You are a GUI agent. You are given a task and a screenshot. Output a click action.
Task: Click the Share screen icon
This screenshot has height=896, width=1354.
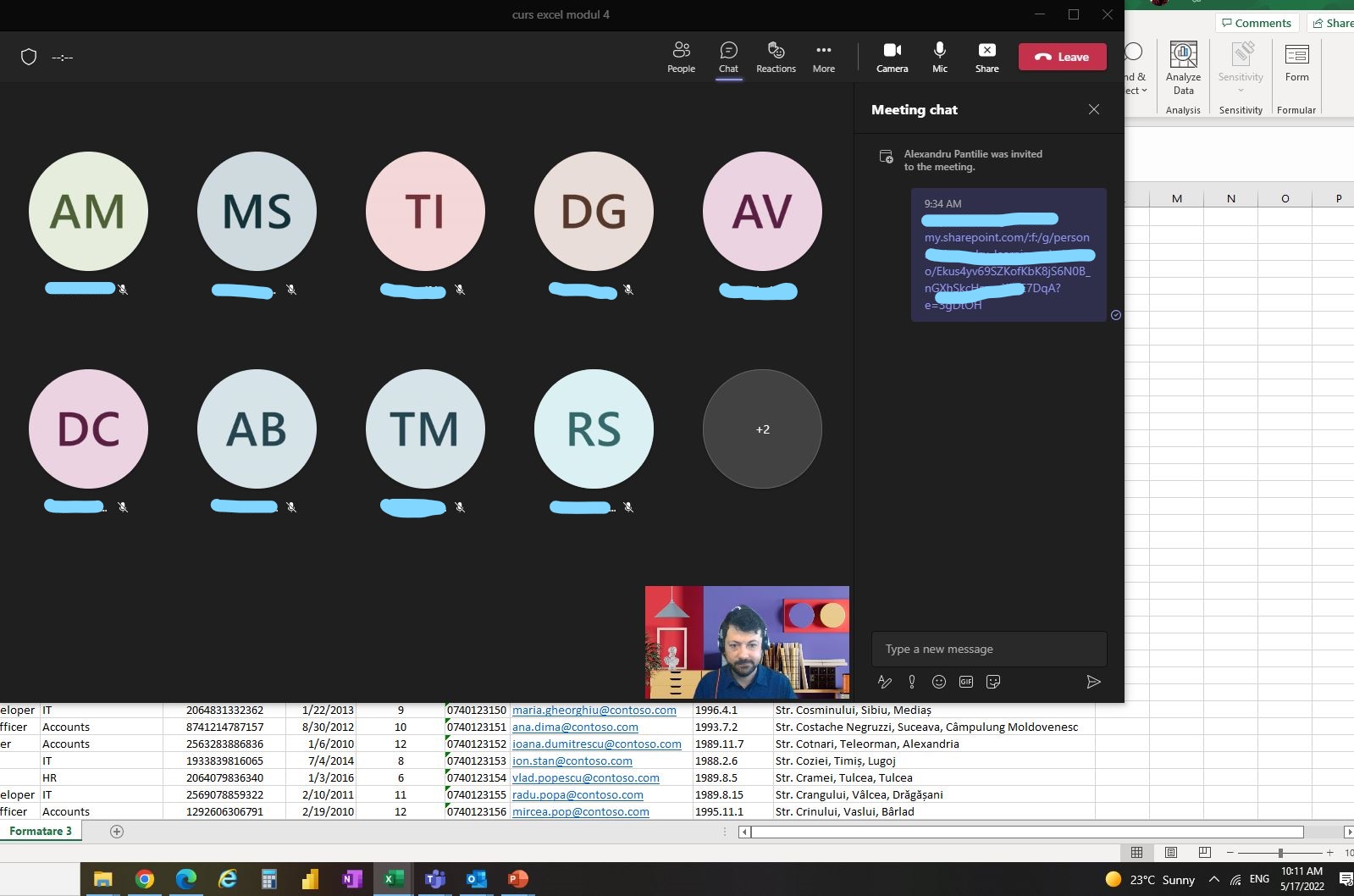986,57
